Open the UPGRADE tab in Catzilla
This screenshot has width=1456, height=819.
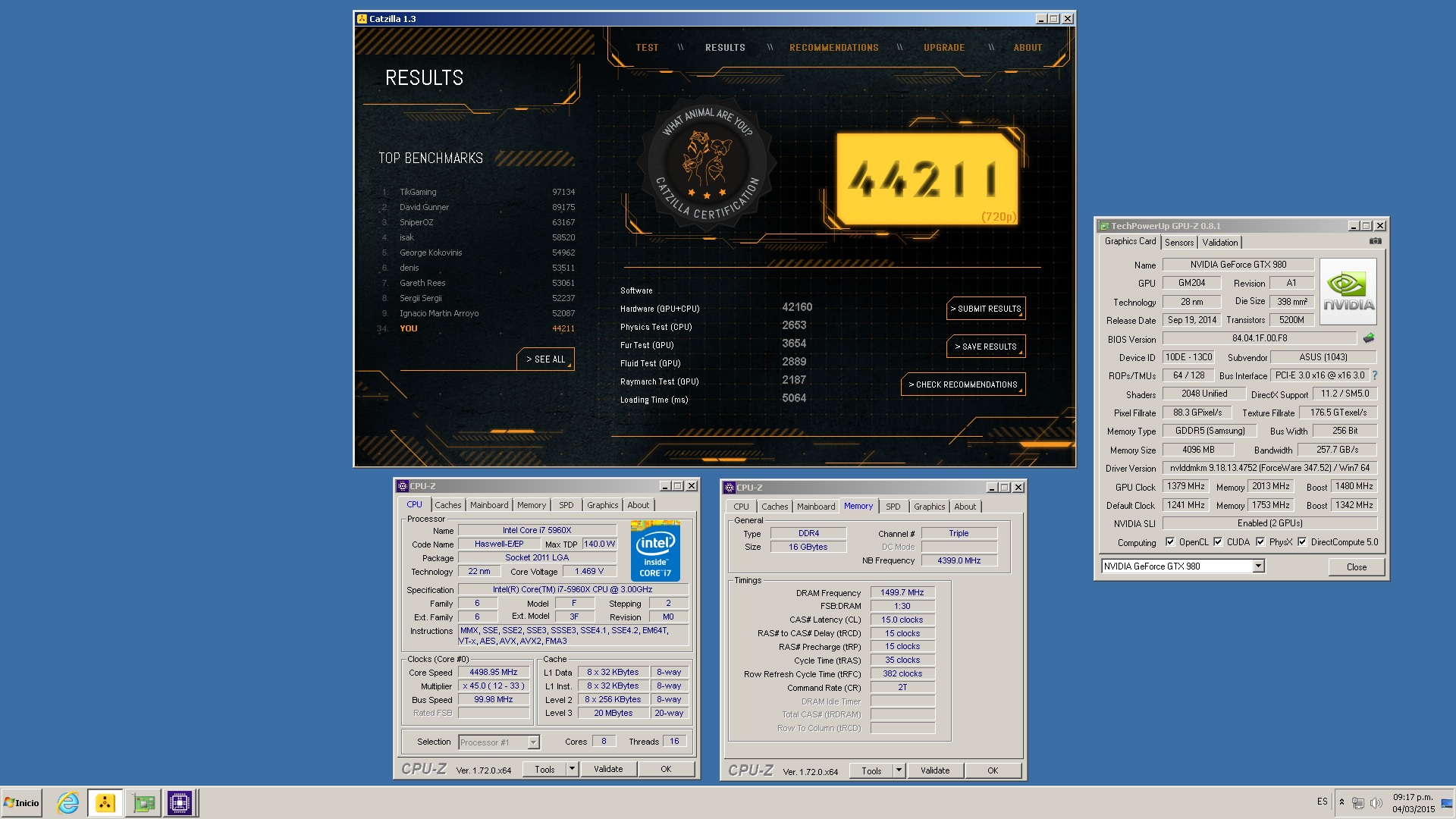click(x=944, y=48)
